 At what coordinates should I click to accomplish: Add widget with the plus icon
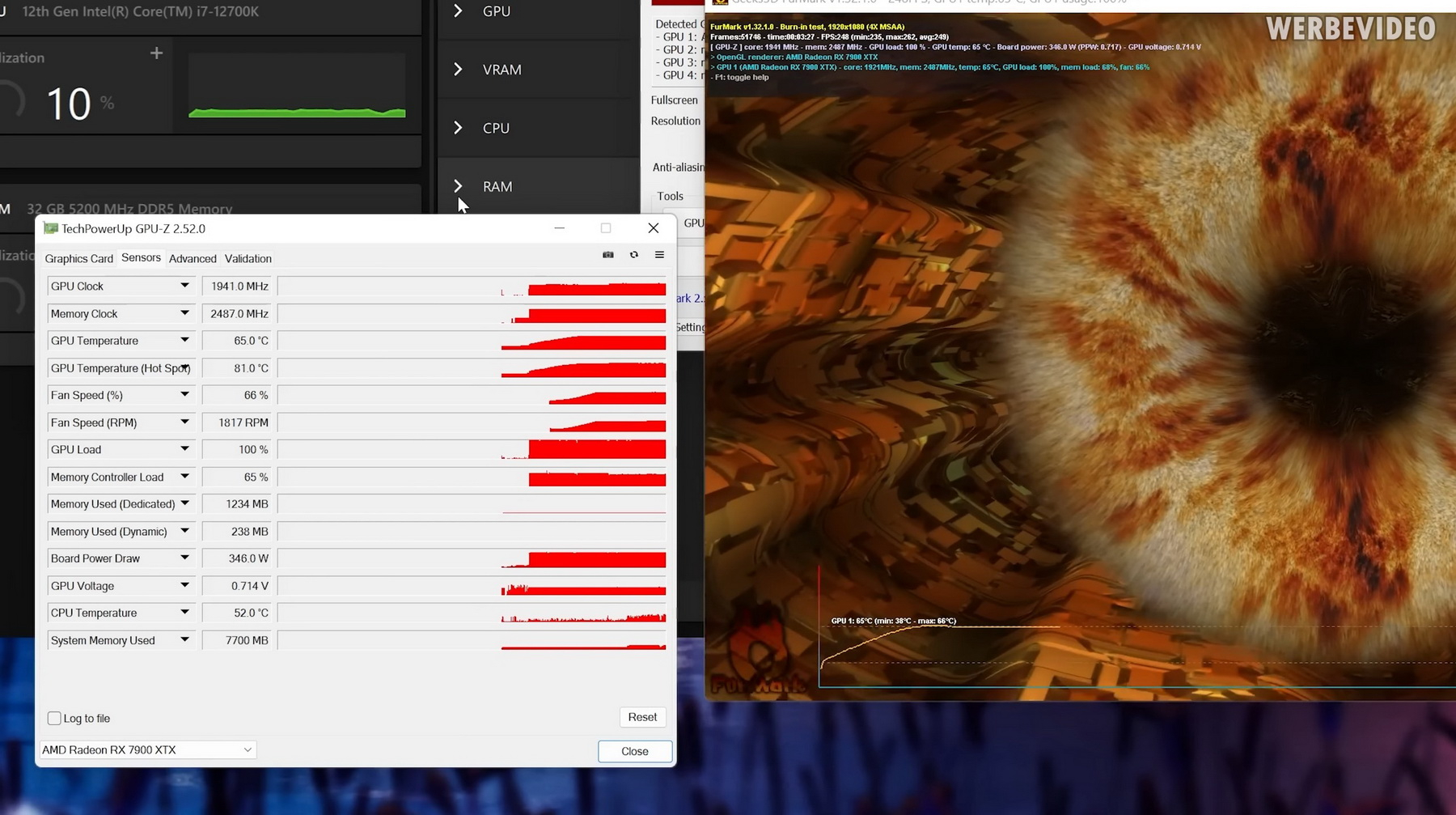point(156,53)
